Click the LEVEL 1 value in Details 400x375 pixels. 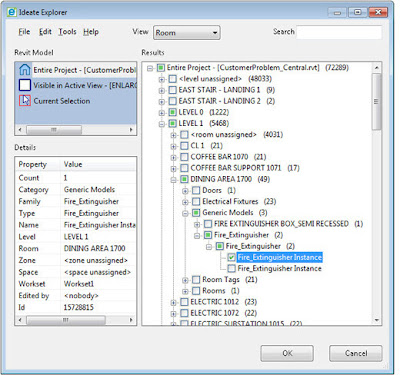76,237
